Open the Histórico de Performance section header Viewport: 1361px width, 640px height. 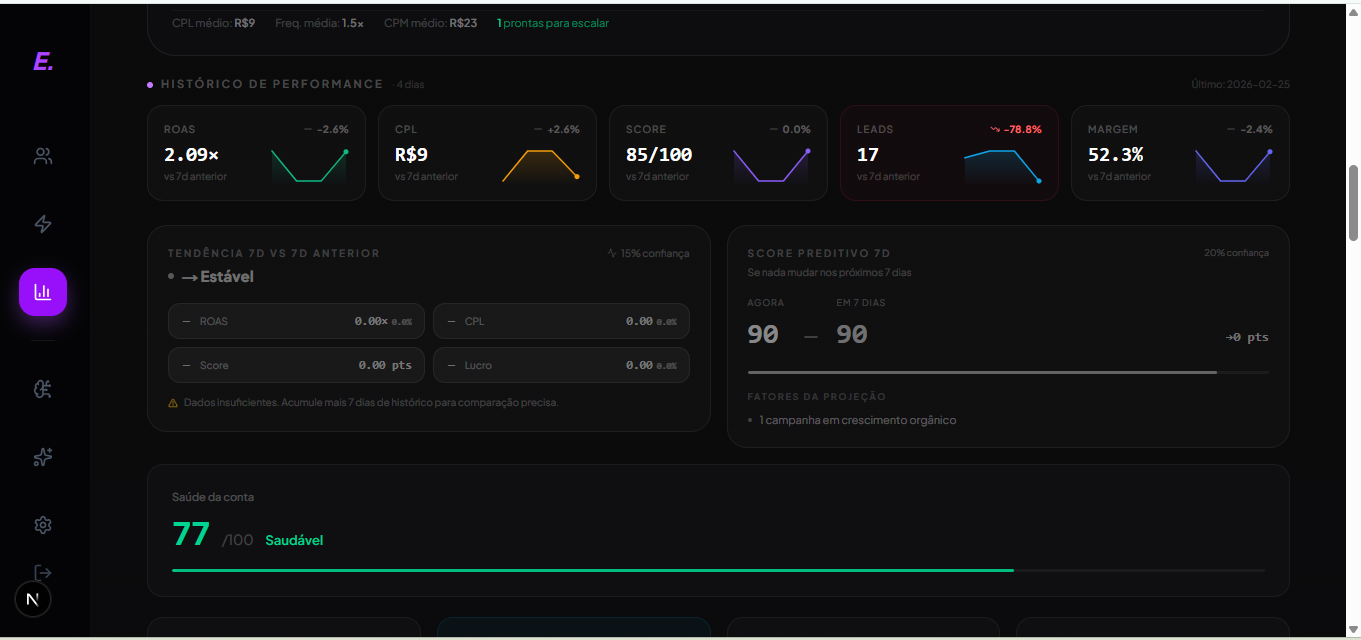[x=271, y=84]
